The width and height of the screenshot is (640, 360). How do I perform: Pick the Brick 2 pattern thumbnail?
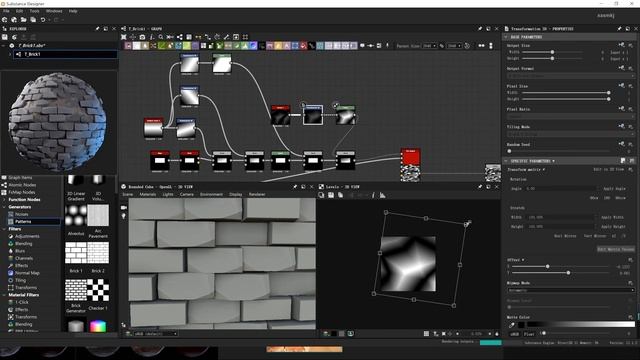click(x=98, y=253)
